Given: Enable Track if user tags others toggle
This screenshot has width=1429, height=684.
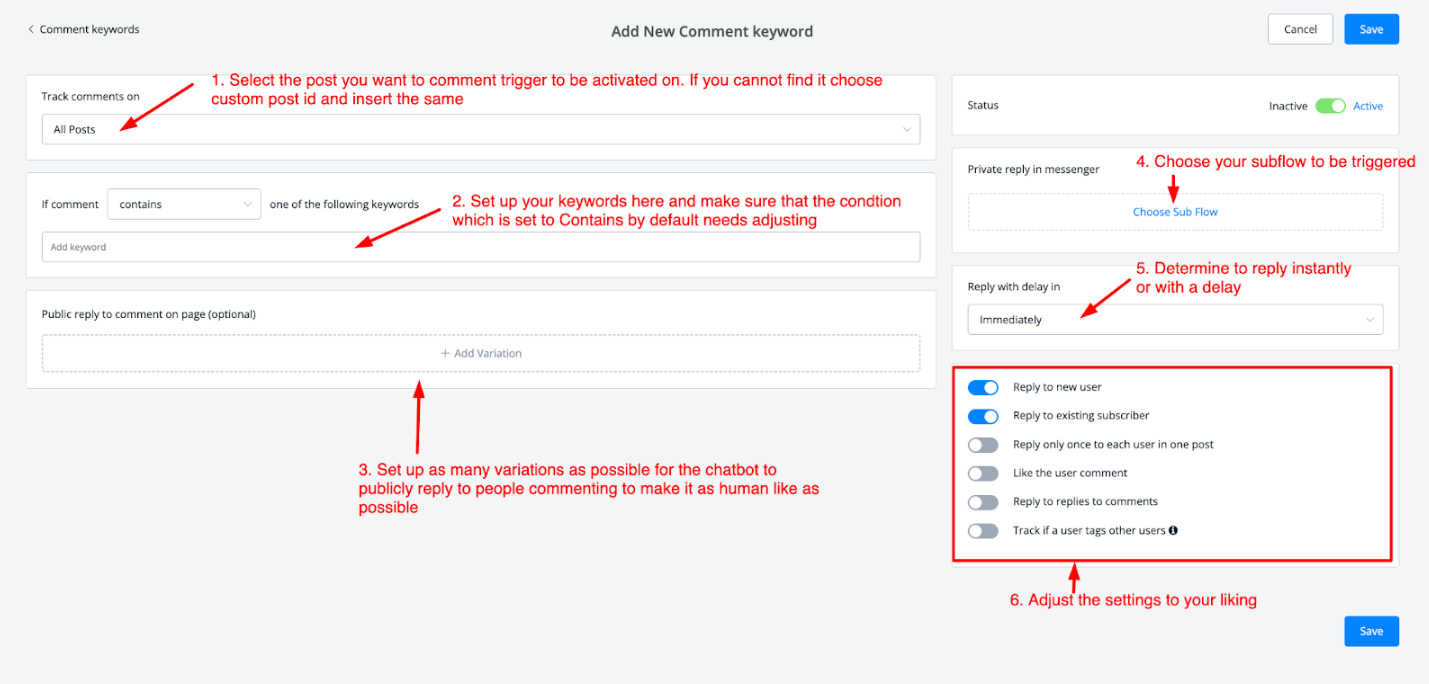Looking at the screenshot, I should [983, 531].
